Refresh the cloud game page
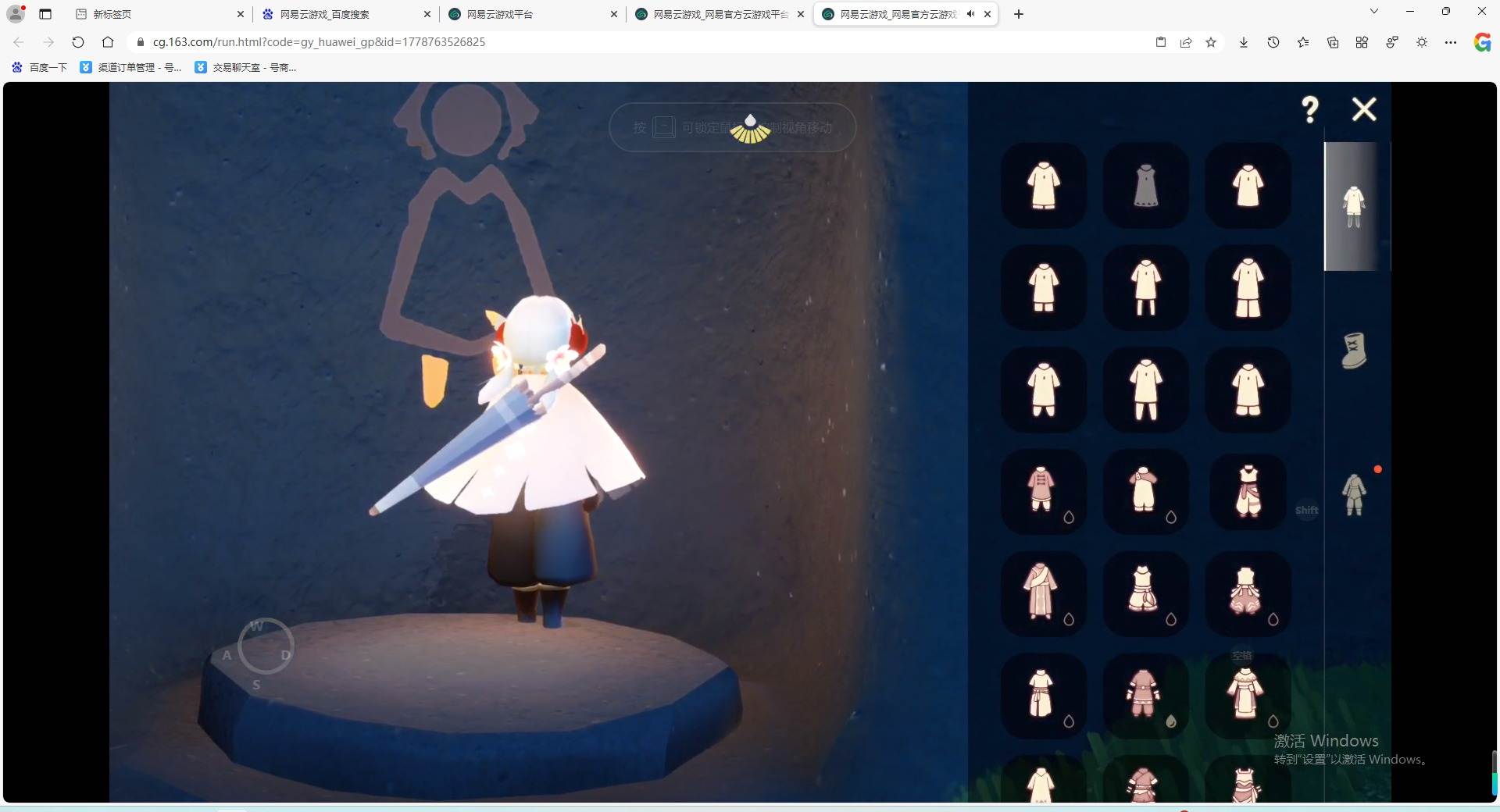This screenshot has width=1500, height=812. (x=78, y=42)
